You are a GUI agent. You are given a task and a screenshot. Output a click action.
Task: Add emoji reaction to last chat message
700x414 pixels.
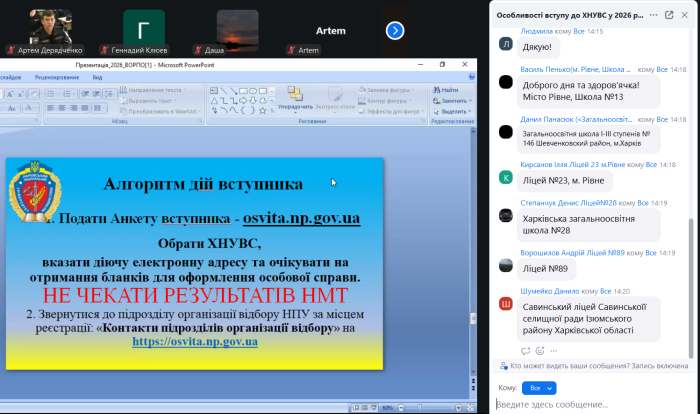click(540, 351)
